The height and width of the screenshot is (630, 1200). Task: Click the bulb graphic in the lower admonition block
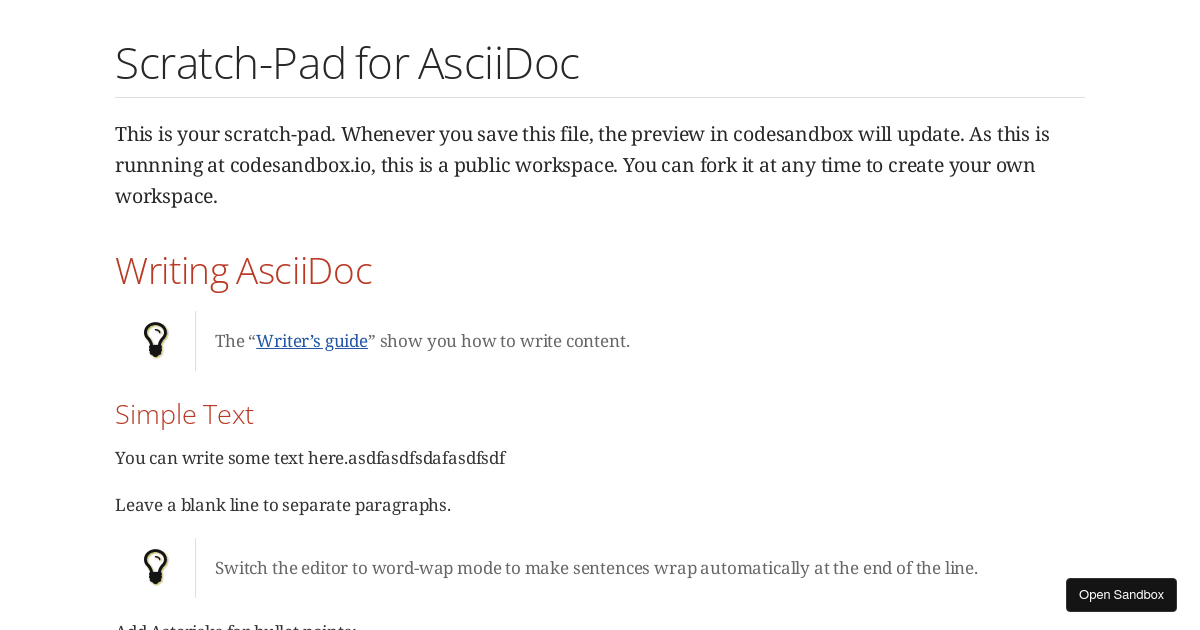155,566
